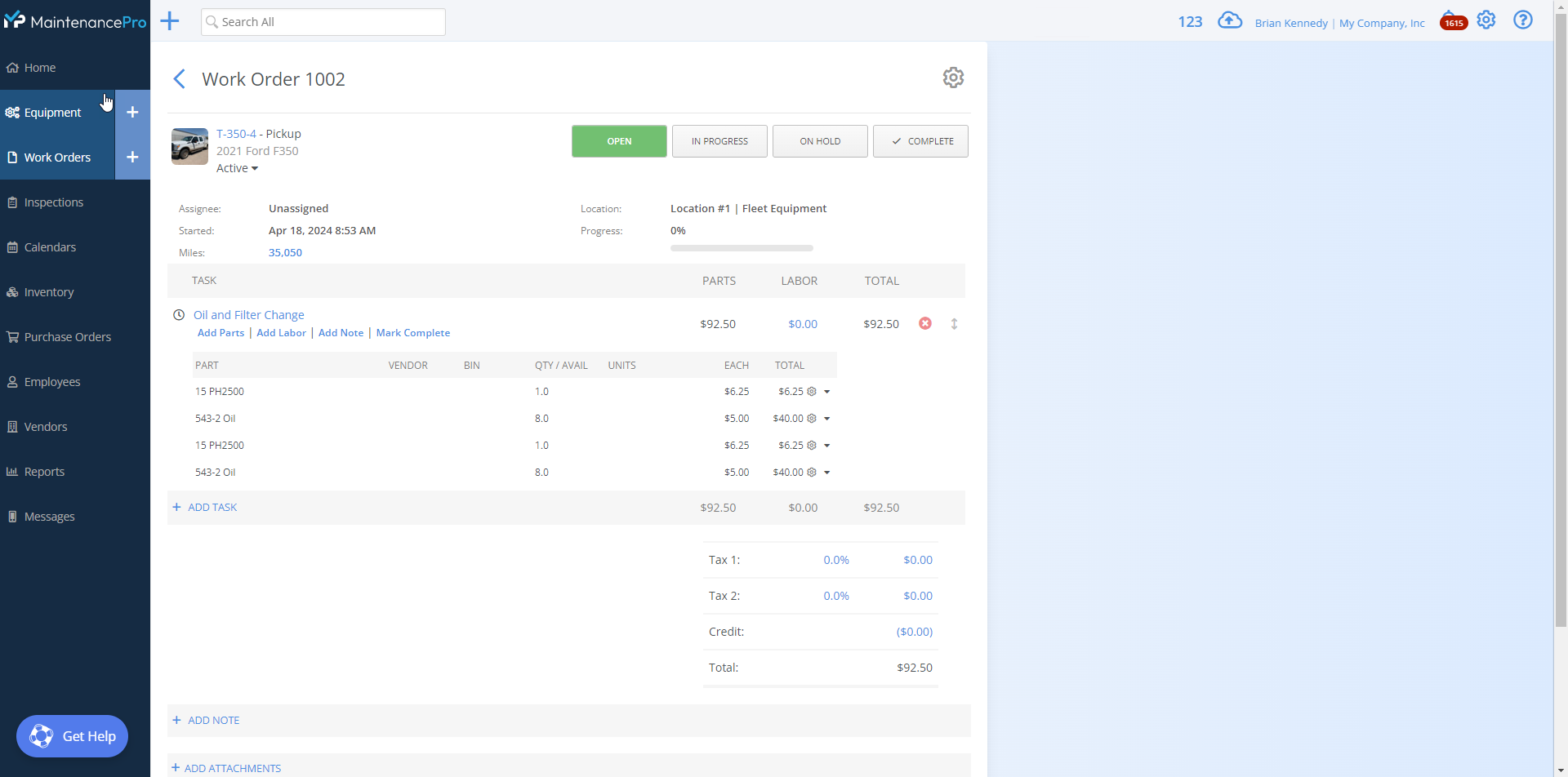Image resolution: width=1568 pixels, height=777 pixels.
Task: Click ADD NOTE section
Action: [x=206, y=721]
